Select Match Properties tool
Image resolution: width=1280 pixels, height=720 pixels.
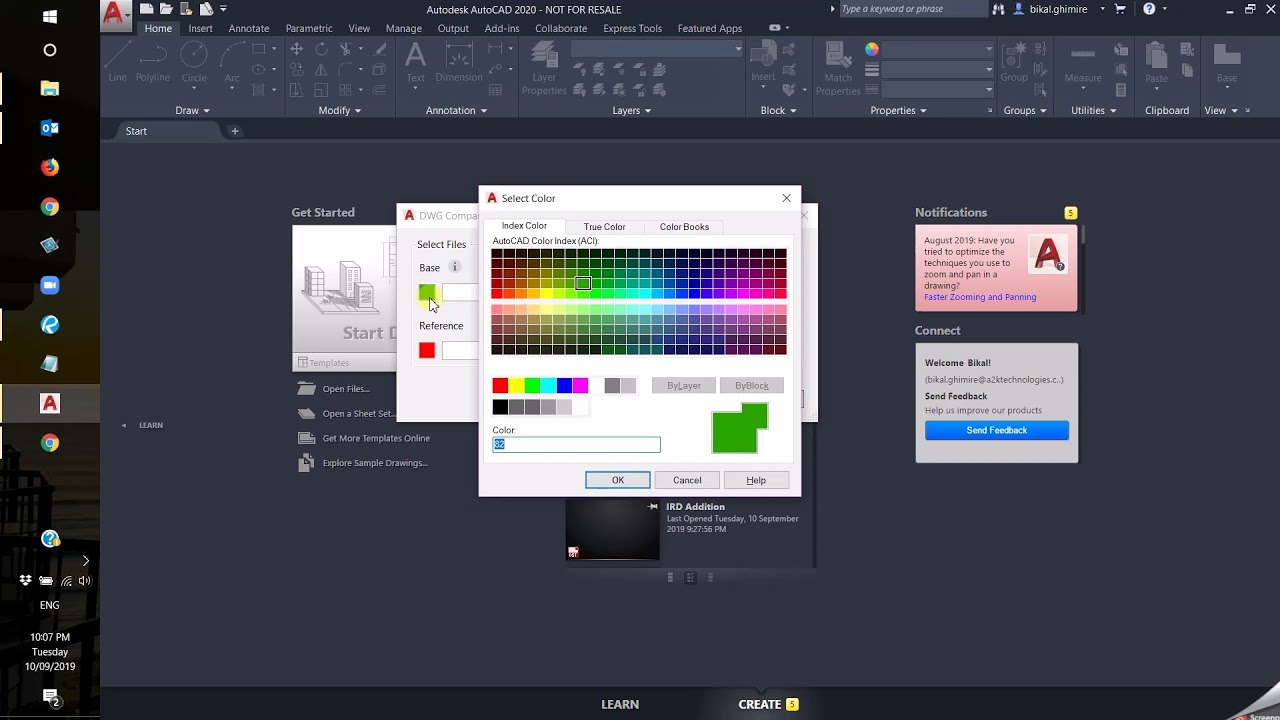[x=838, y=68]
